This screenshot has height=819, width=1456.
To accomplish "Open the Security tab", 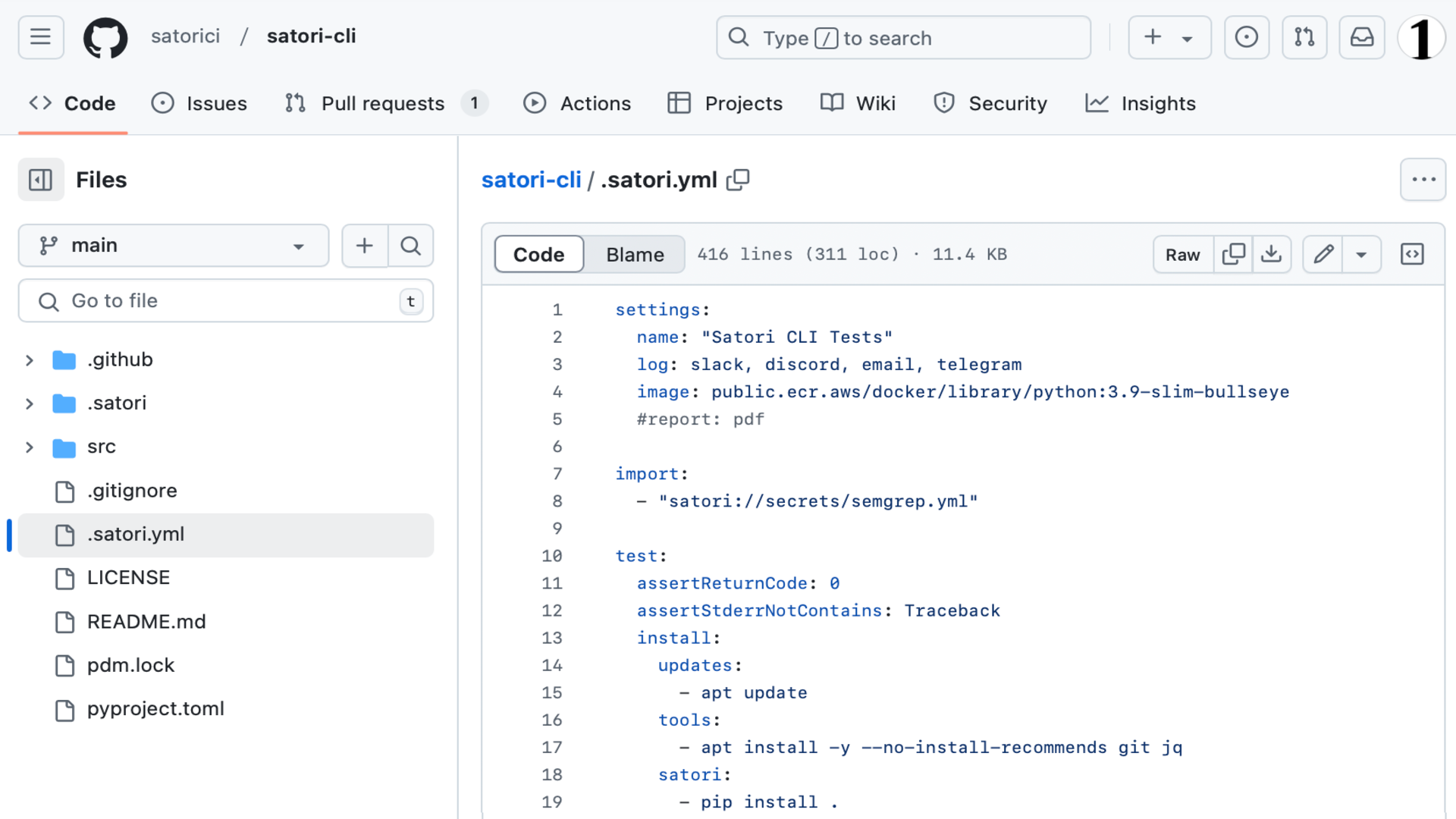I will [x=990, y=103].
